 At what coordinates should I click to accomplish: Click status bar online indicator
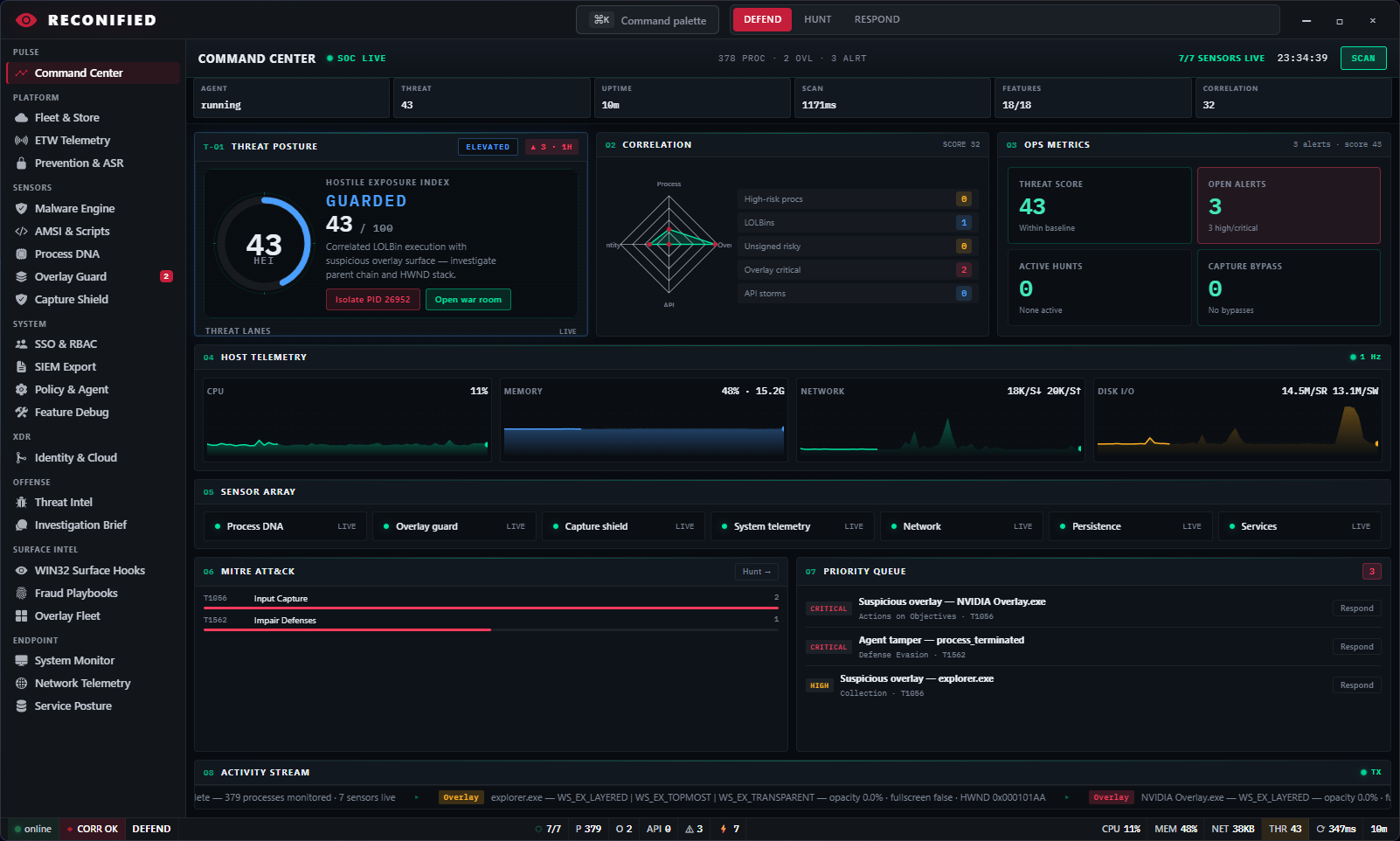tap(33, 829)
